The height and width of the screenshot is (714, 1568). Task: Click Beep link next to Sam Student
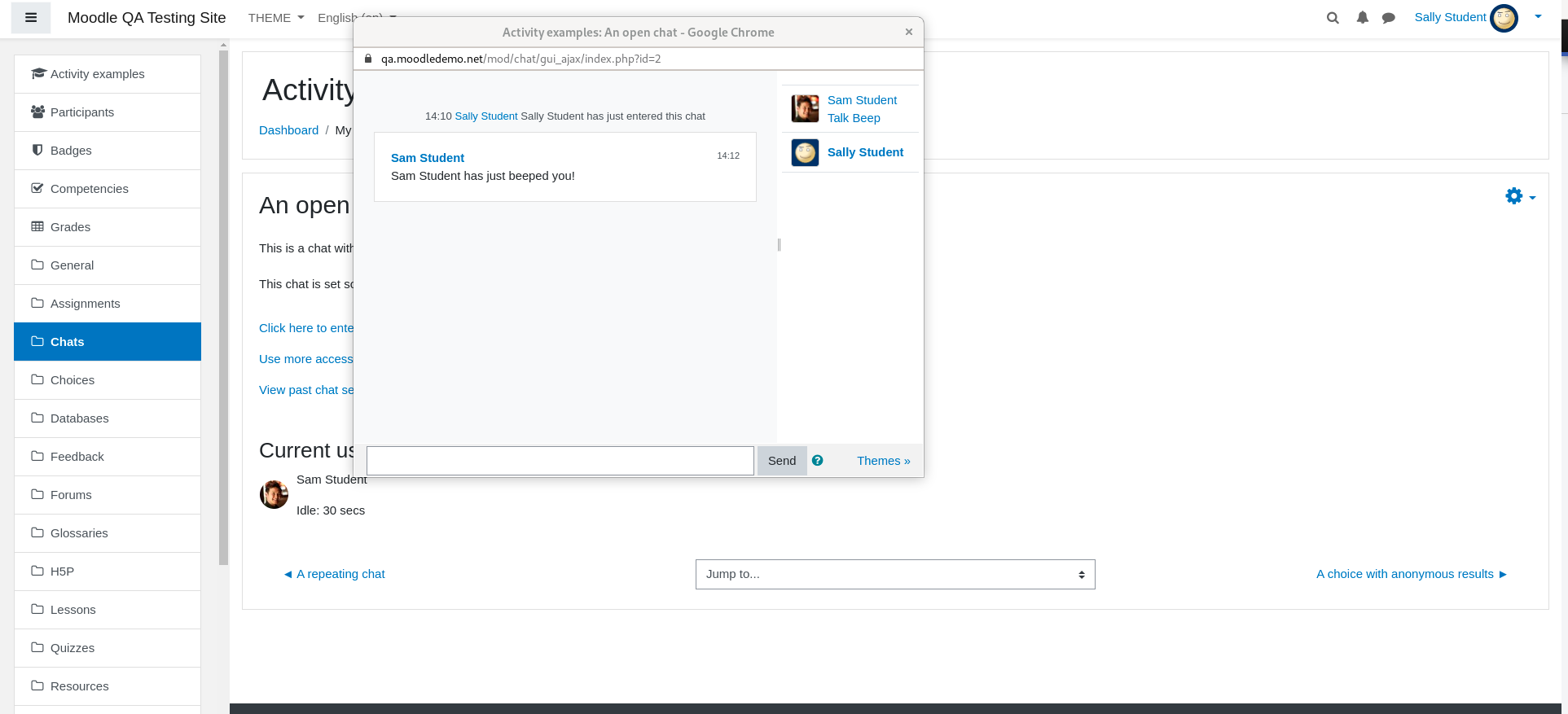point(867,118)
